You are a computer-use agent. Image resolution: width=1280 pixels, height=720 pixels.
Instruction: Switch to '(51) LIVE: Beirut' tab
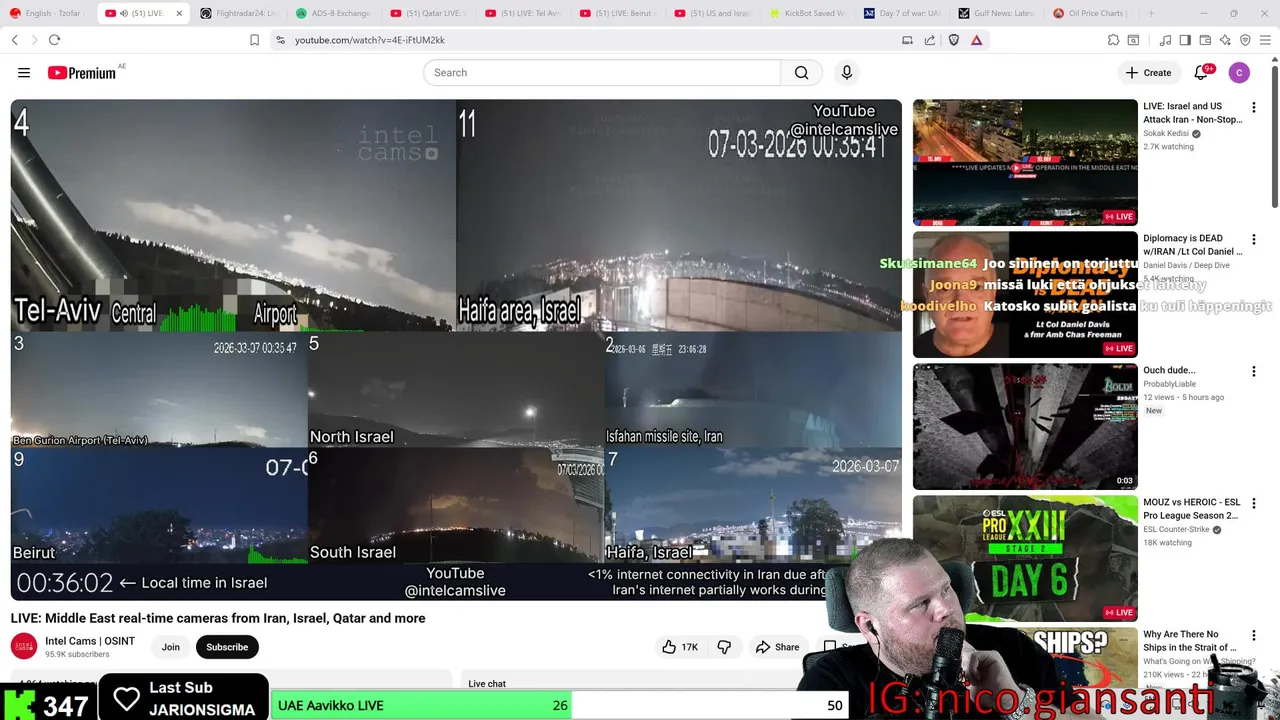[x=618, y=13]
